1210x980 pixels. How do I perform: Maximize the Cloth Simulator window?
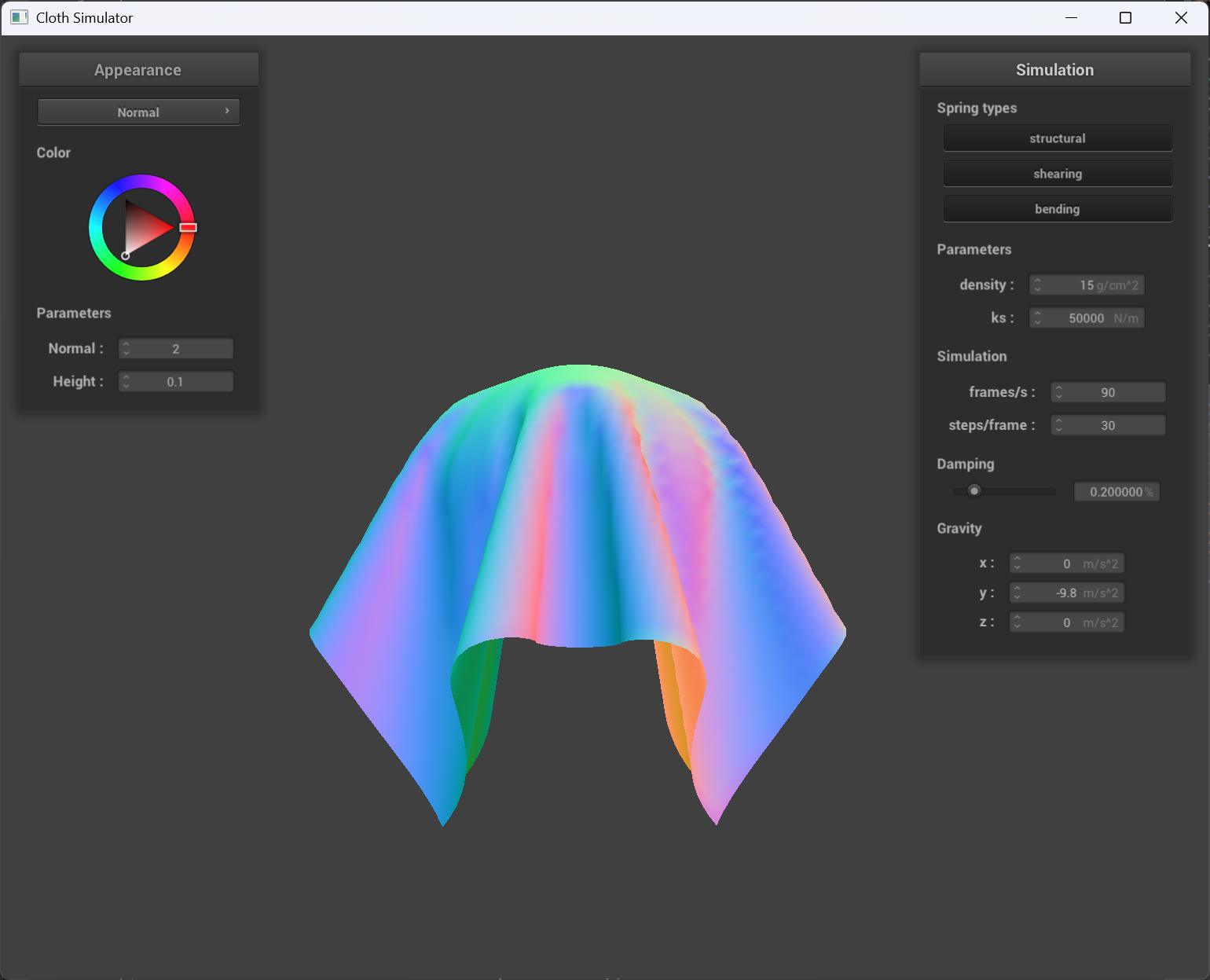click(x=1125, y=17)
